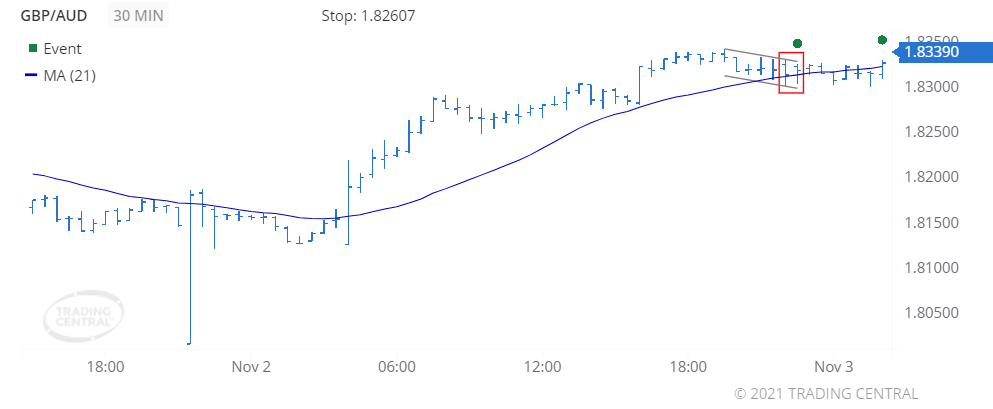Click the 1.80500 price axis label
This screenshot has height=409, width=993.
tap(930, 312)
